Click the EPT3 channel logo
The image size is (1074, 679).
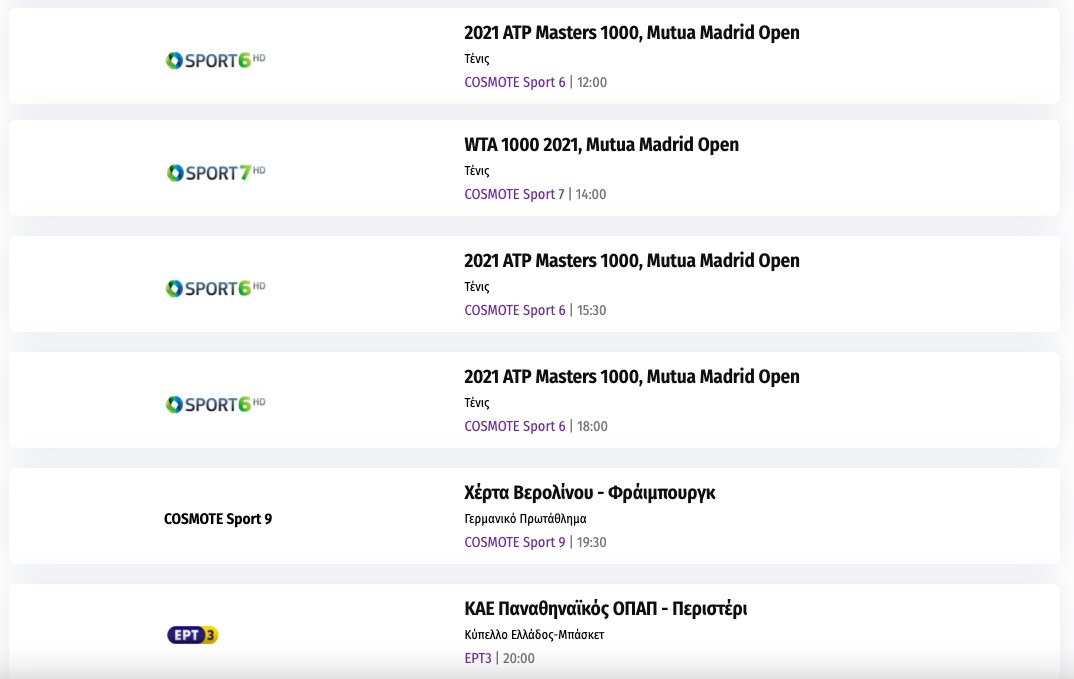click(192, 635)
